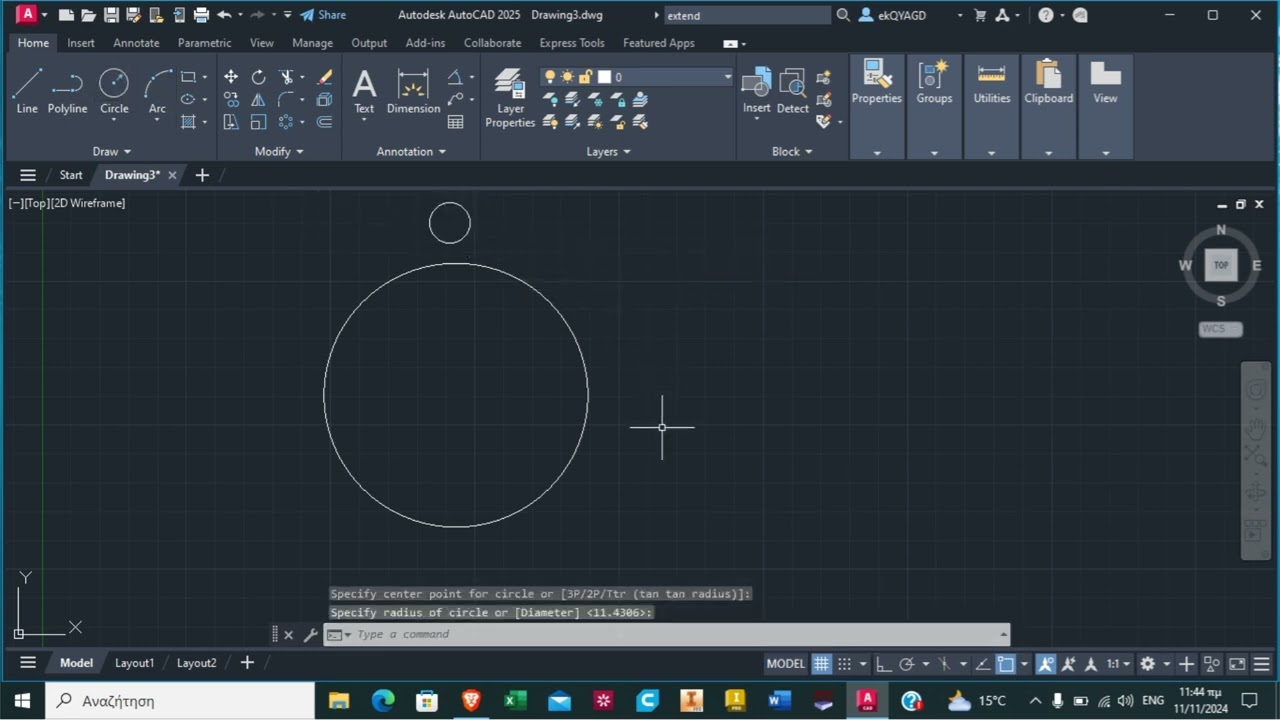Open Layer Properties manager
This screenshot has height=720, width=1280.
click(510, 98)
